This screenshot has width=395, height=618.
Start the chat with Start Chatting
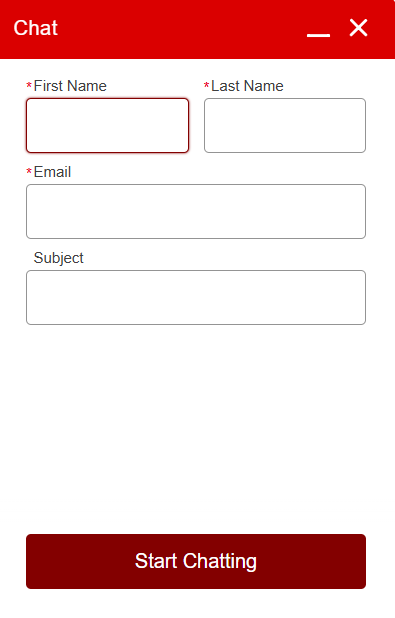[196, 561]
